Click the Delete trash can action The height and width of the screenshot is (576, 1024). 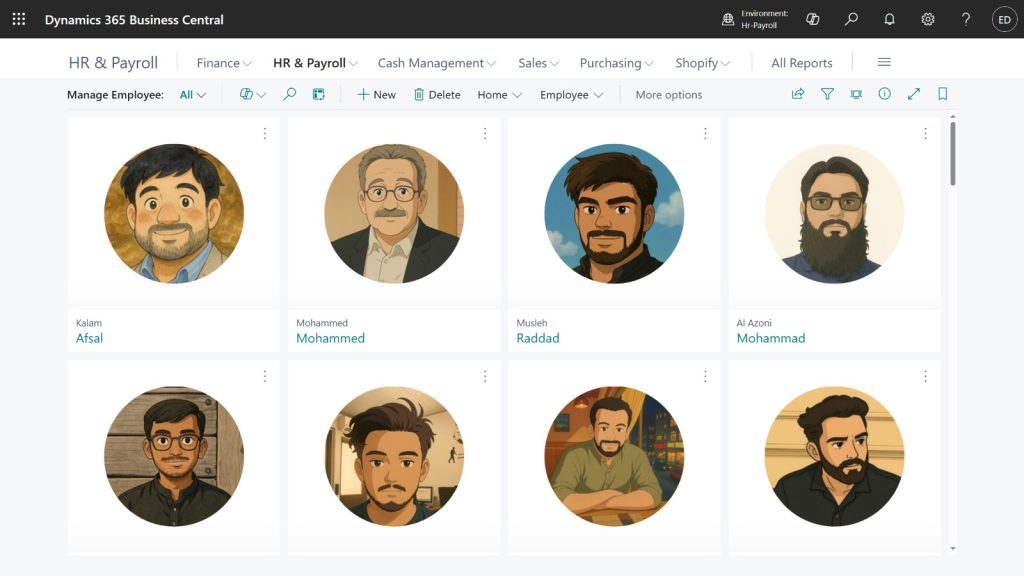click(x=437, y=94)
